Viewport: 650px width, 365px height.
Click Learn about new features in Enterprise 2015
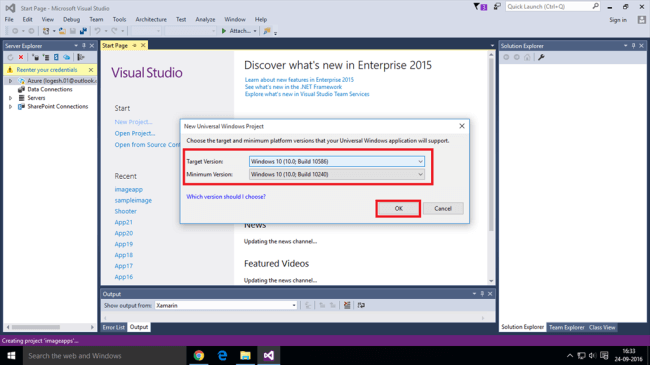pyautogui.click(x=299, y=80)
